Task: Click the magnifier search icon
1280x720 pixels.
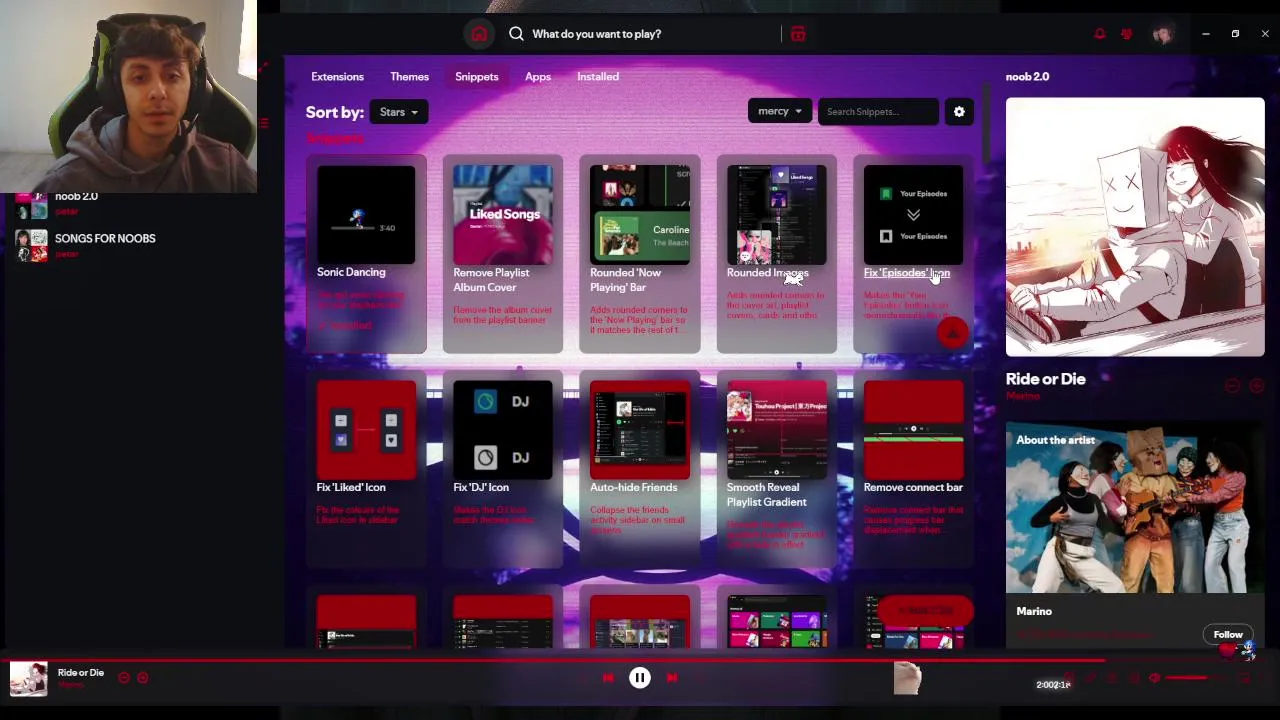Action: pyautogui.click(x=516, y=34)
